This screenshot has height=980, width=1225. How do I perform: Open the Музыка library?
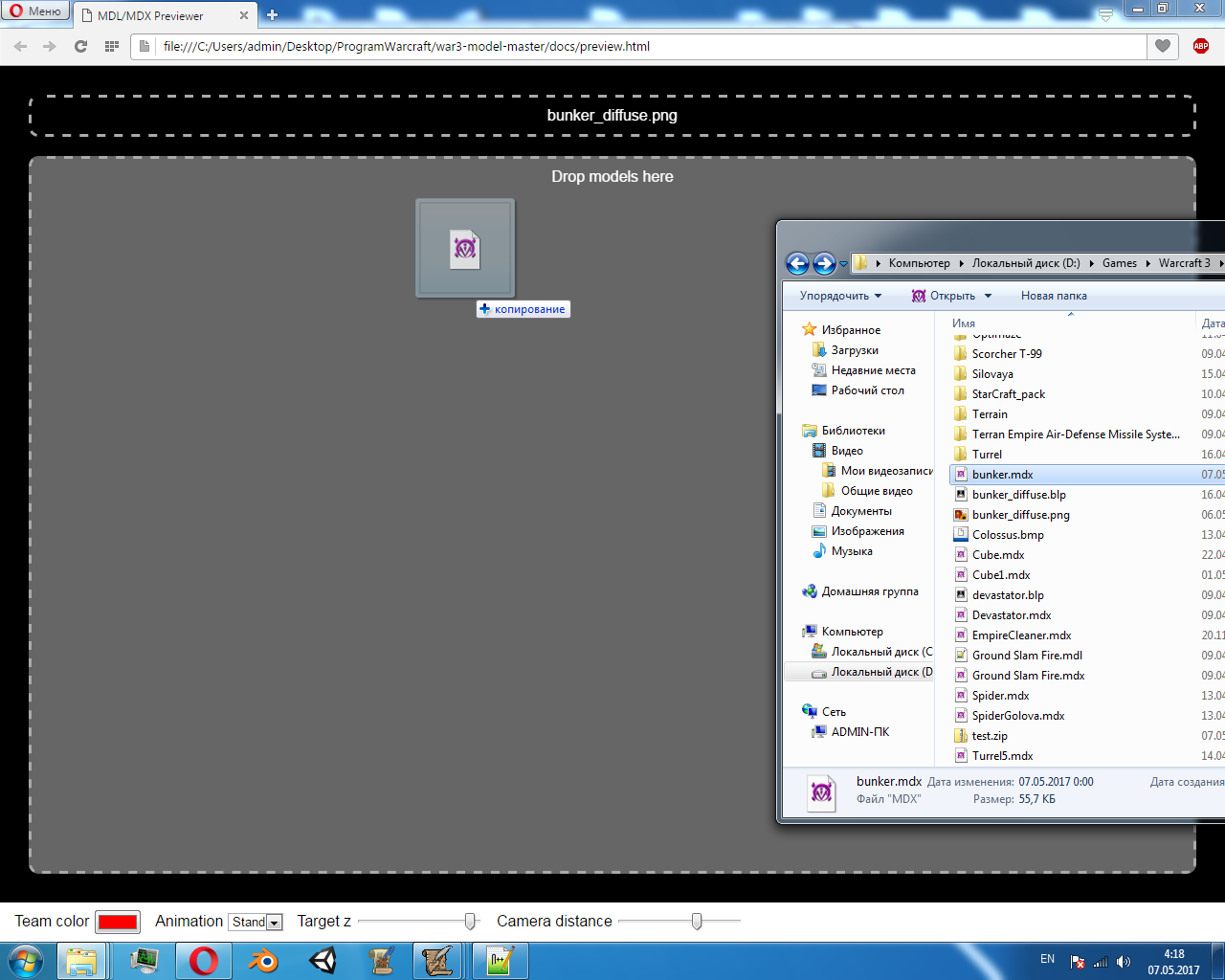pos(852,551)
